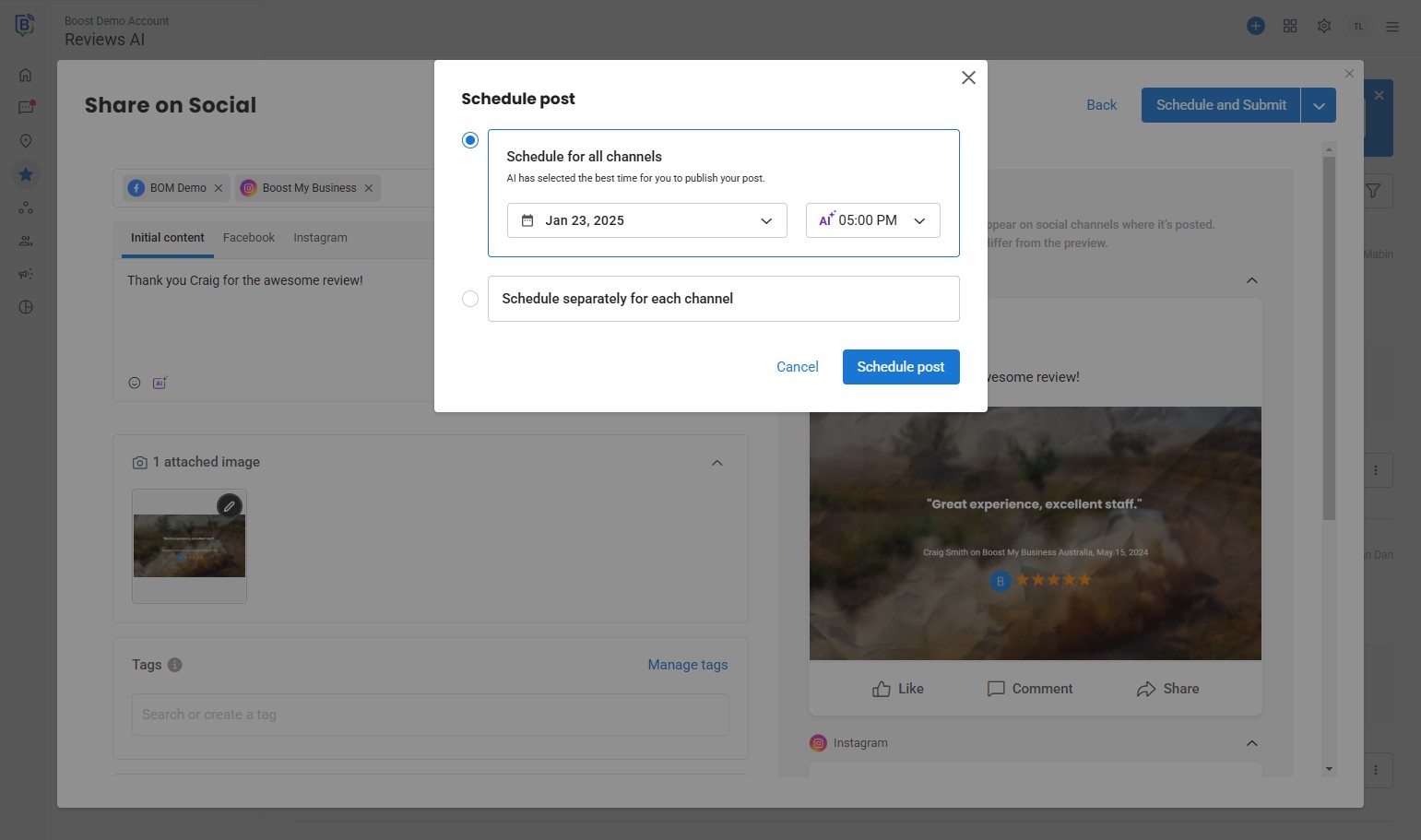The width and height of the screenshot is (1421, 840).
Task: Click the Schedule post button
Action: [x=900, y=367]
